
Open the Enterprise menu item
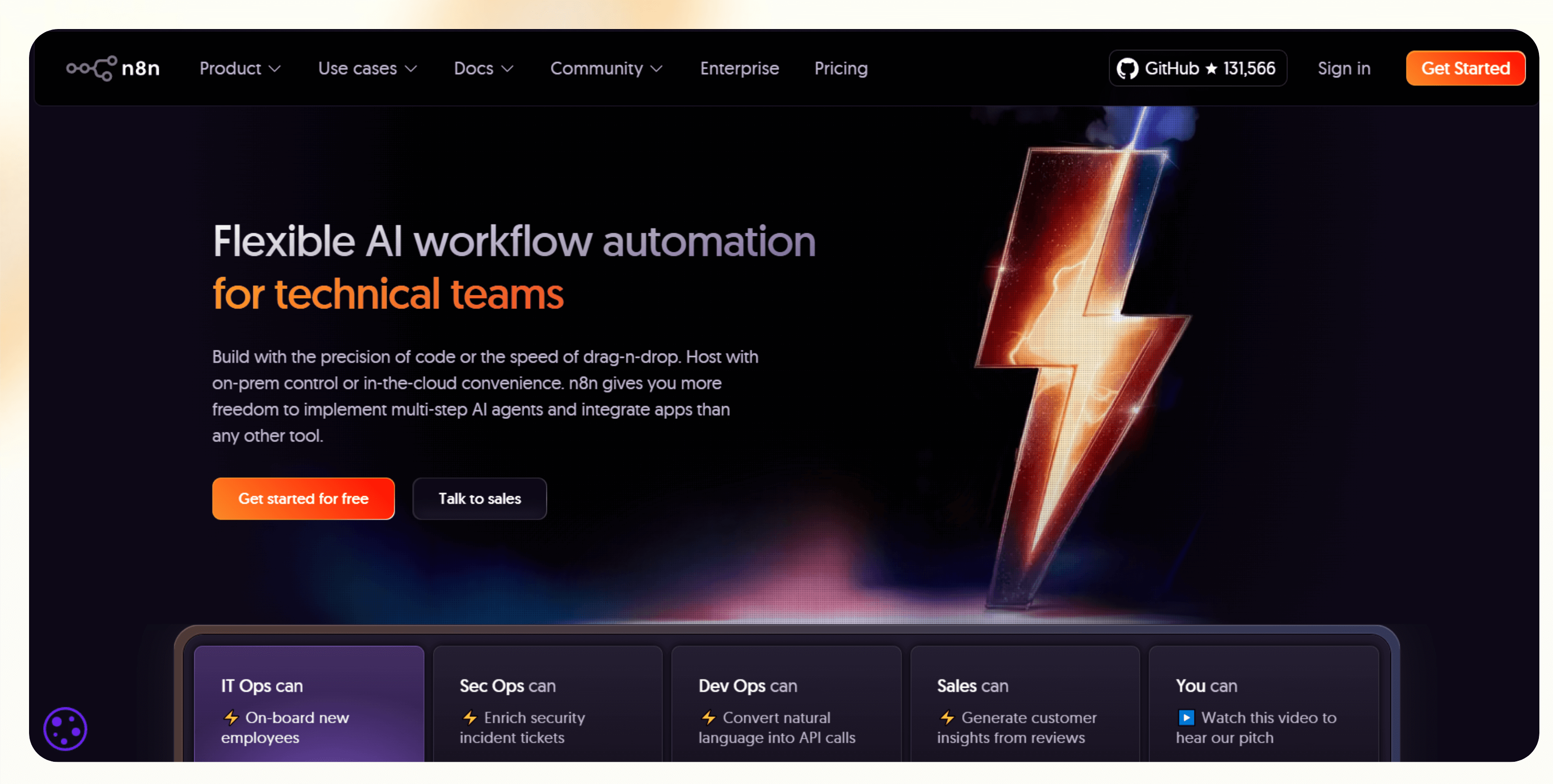pyautogui.click(x=739, y=69)
